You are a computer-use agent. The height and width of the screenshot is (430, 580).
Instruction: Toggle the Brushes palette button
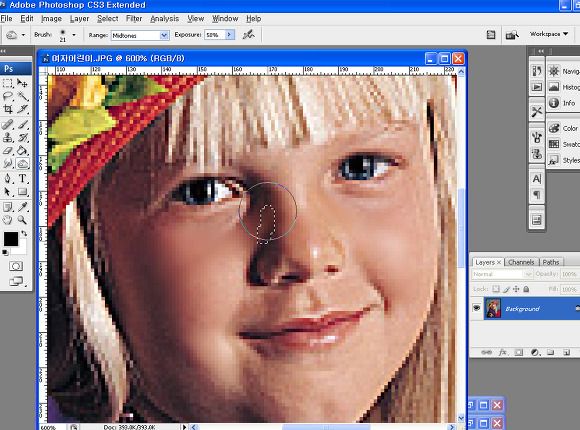(491, 35)
